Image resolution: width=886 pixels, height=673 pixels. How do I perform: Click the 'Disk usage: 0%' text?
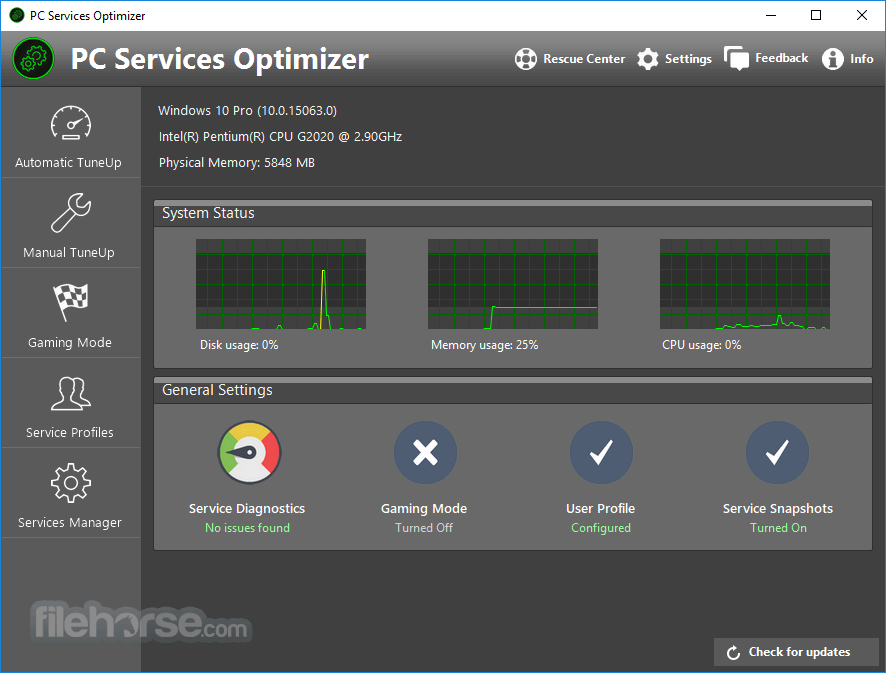(239, 345)
